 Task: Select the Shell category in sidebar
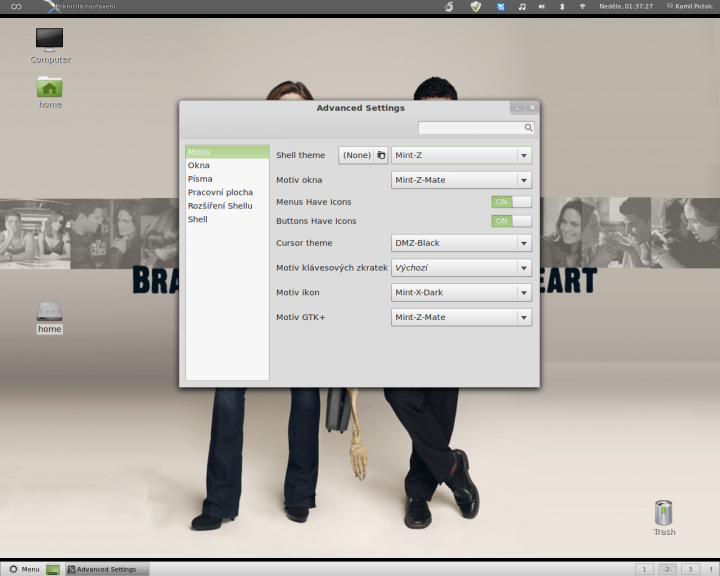click(x=227, y=219)
